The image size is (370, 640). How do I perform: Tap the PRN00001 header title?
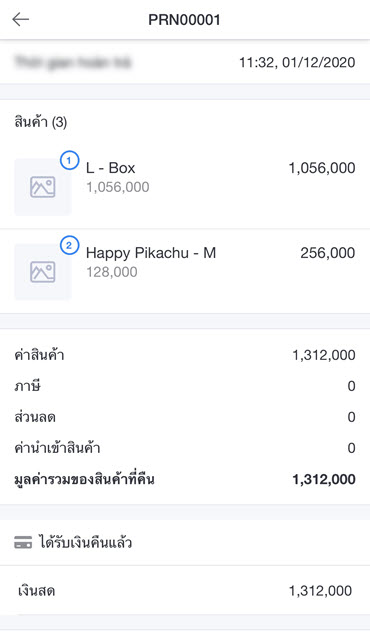(x=184, y=20)
